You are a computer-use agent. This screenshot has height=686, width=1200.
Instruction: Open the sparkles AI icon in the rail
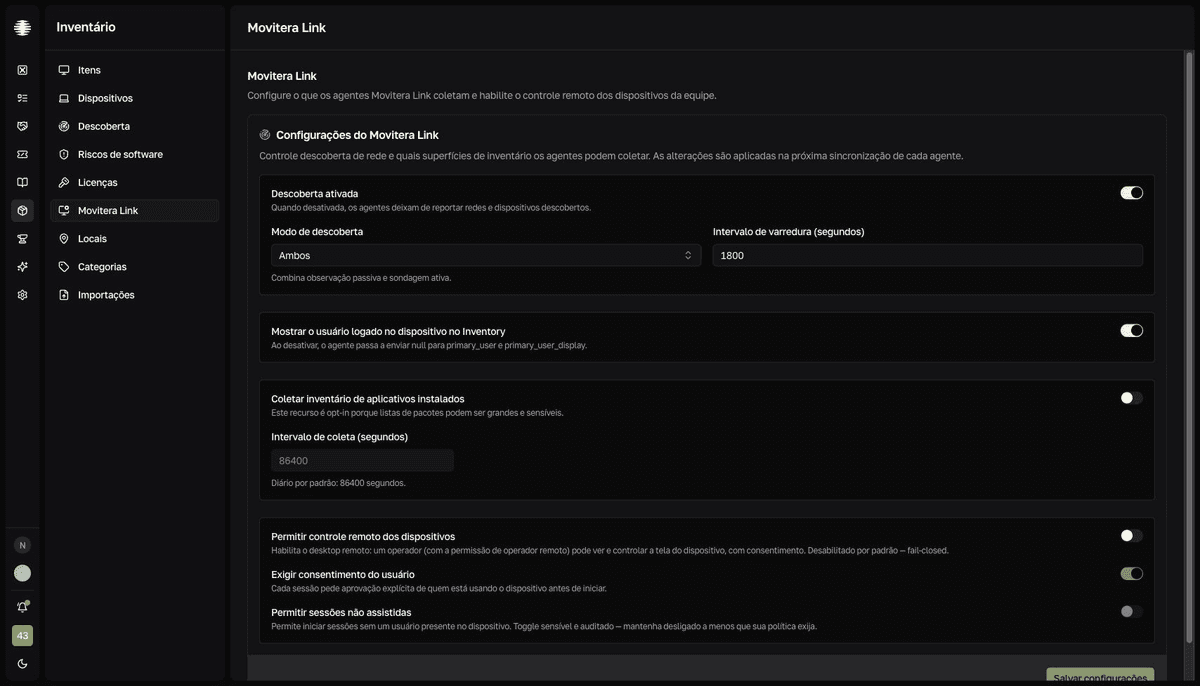22,267
